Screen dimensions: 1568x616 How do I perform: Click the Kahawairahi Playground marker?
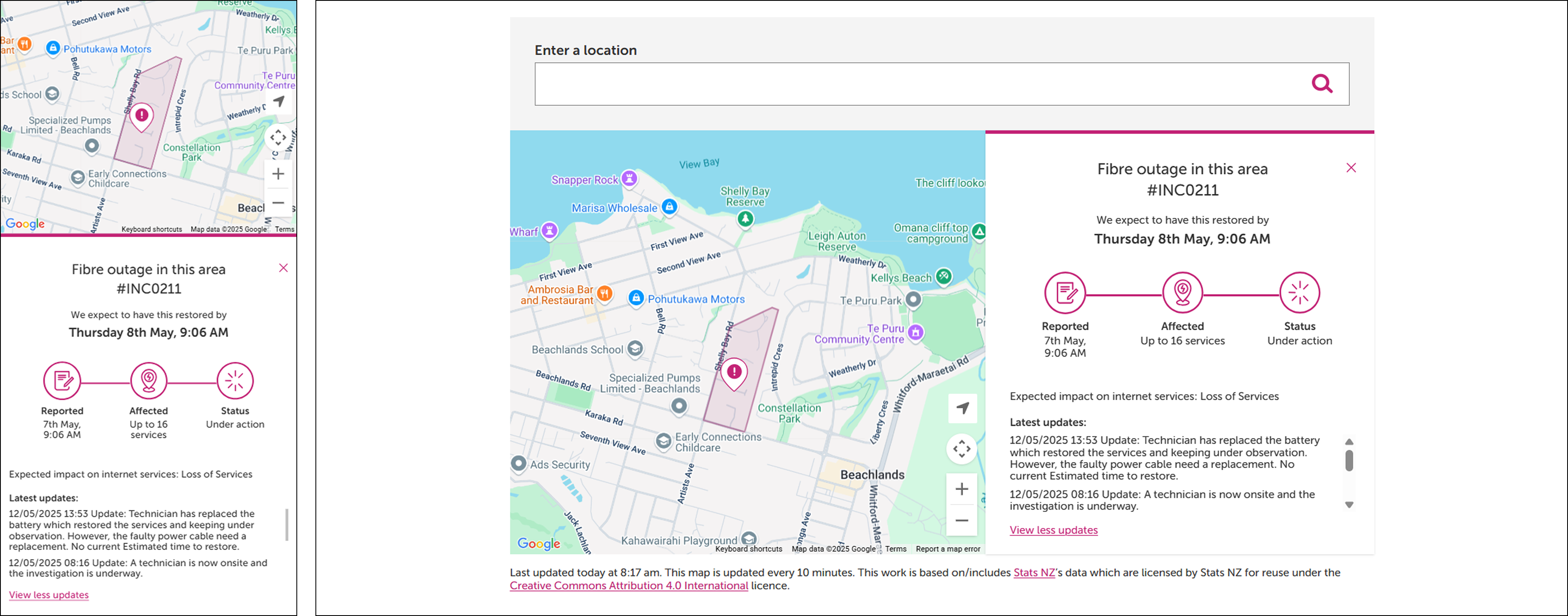pos(749,539)
